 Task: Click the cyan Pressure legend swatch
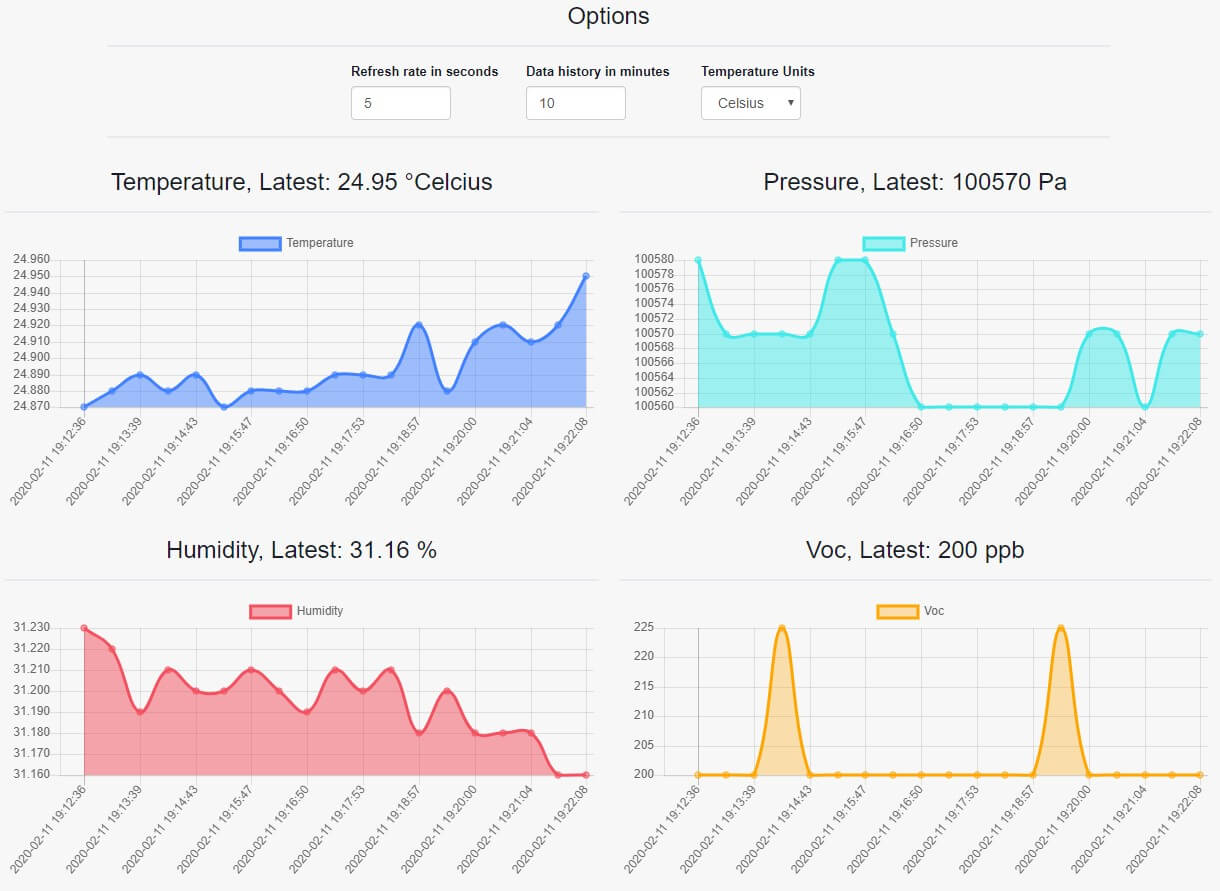tap(883, 243)
